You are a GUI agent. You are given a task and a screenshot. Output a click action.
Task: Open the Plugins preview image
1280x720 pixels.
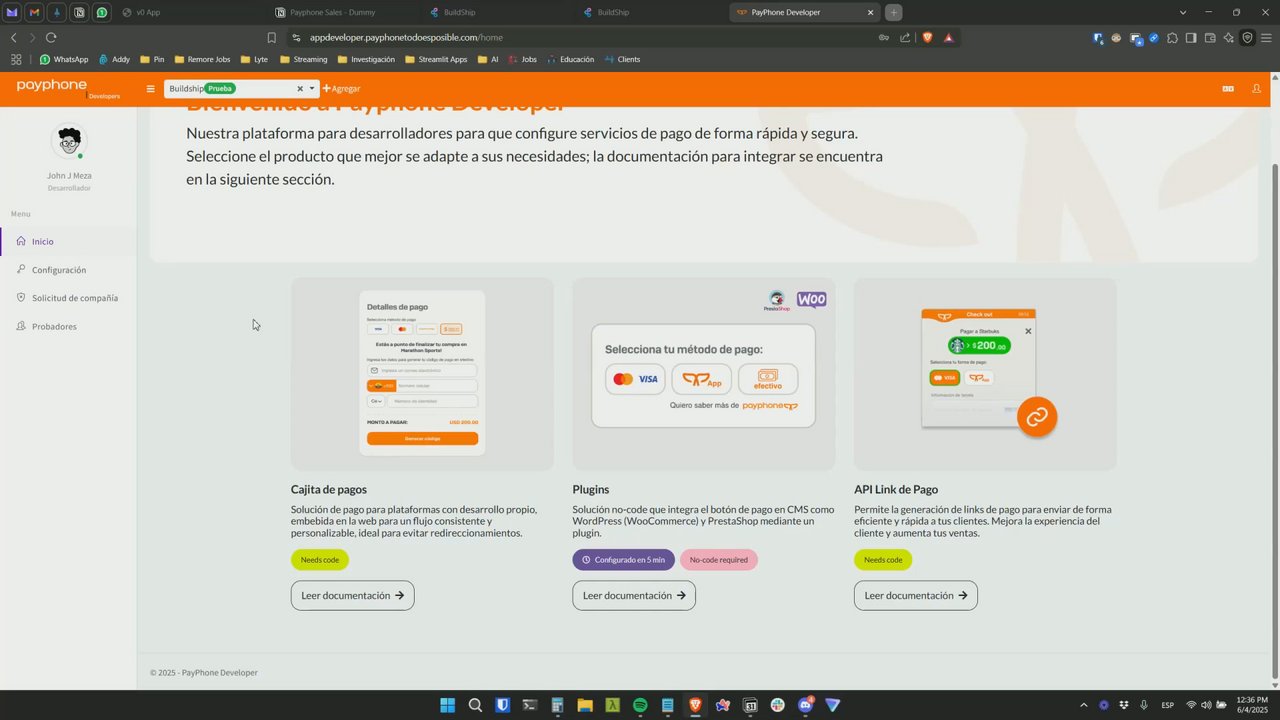click(x=704, y=374)
